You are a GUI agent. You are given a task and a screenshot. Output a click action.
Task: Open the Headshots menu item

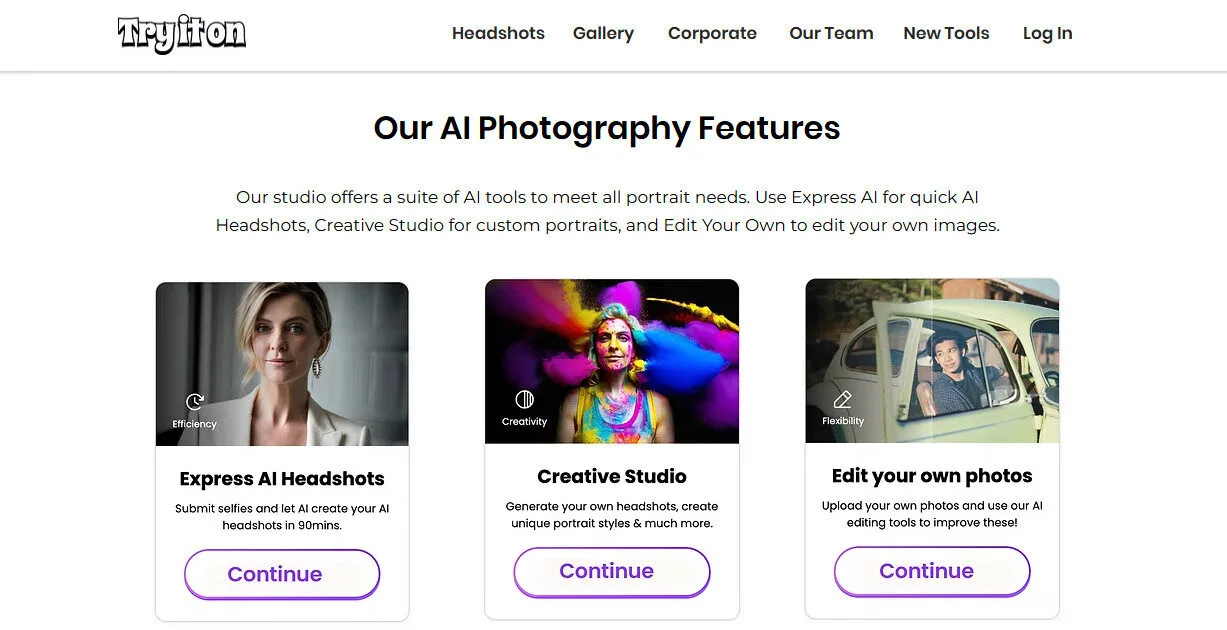coord(497,33)
